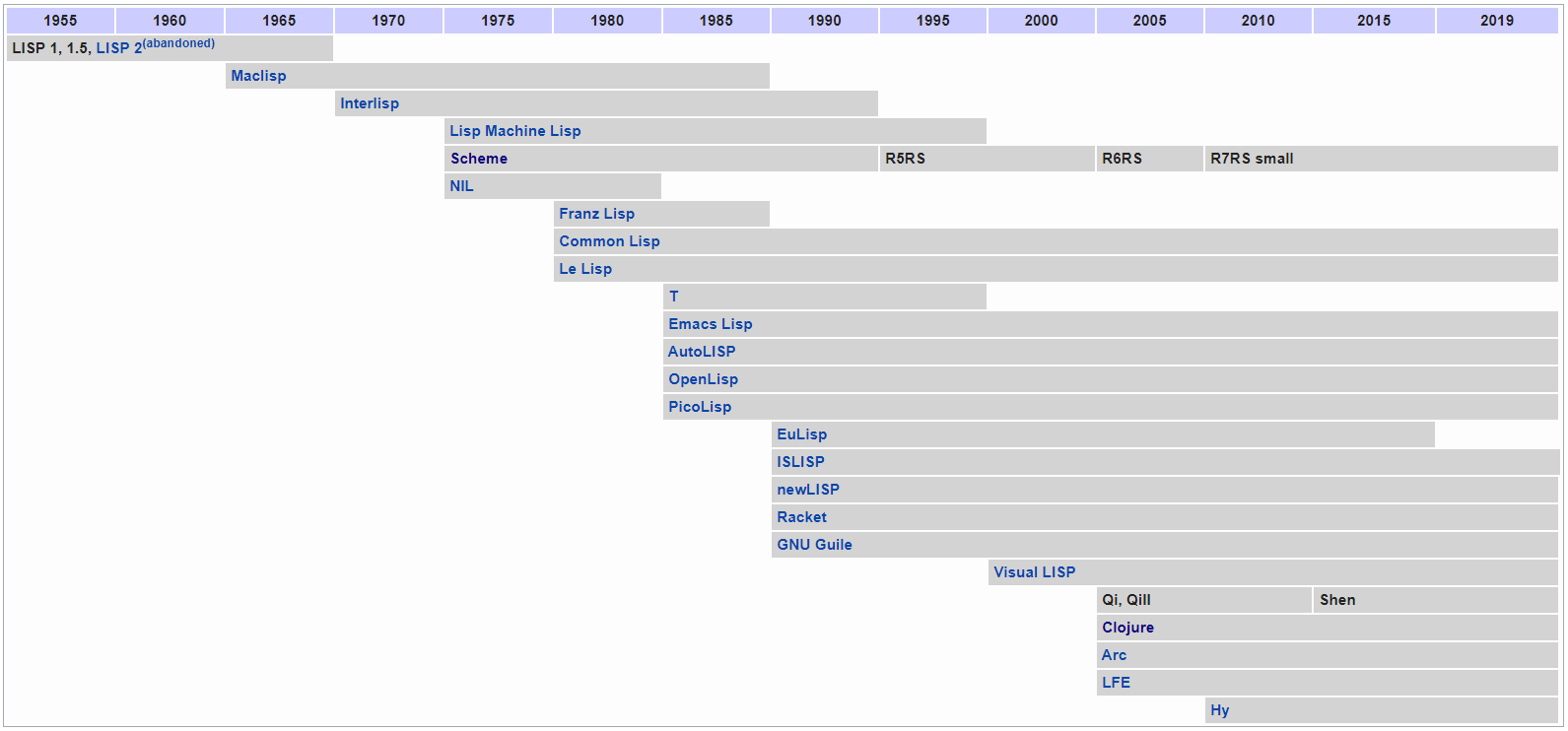
Task: Open the Franz Lisp link
Action: pos(596,214)
